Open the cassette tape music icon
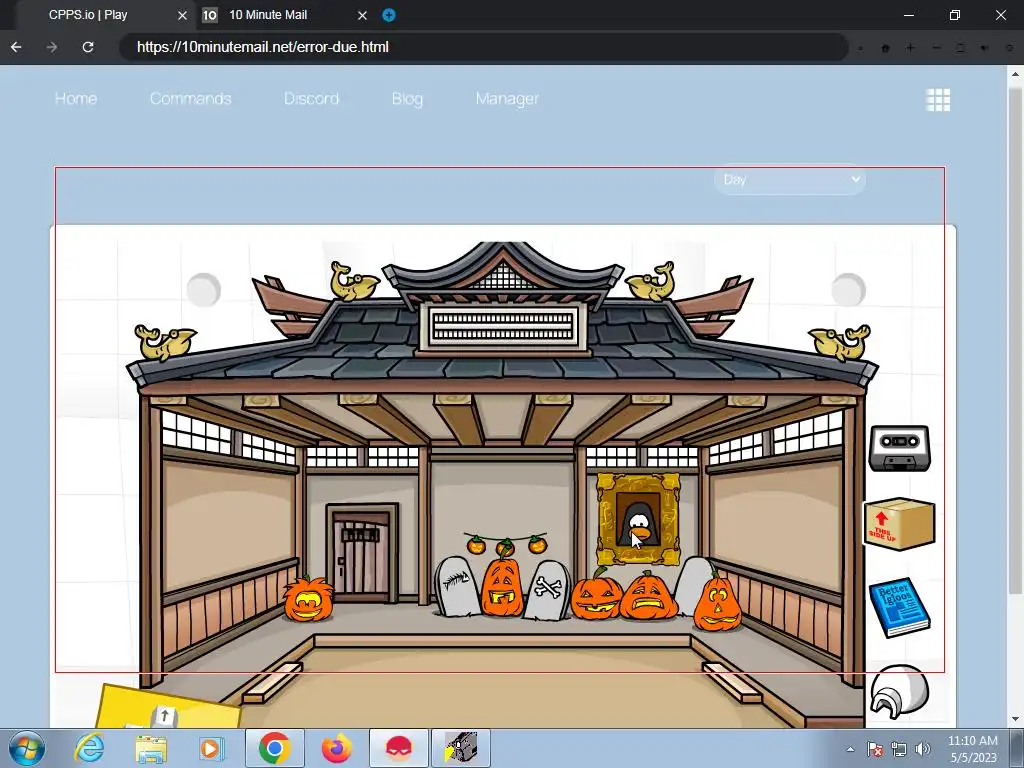 (899, 448)
